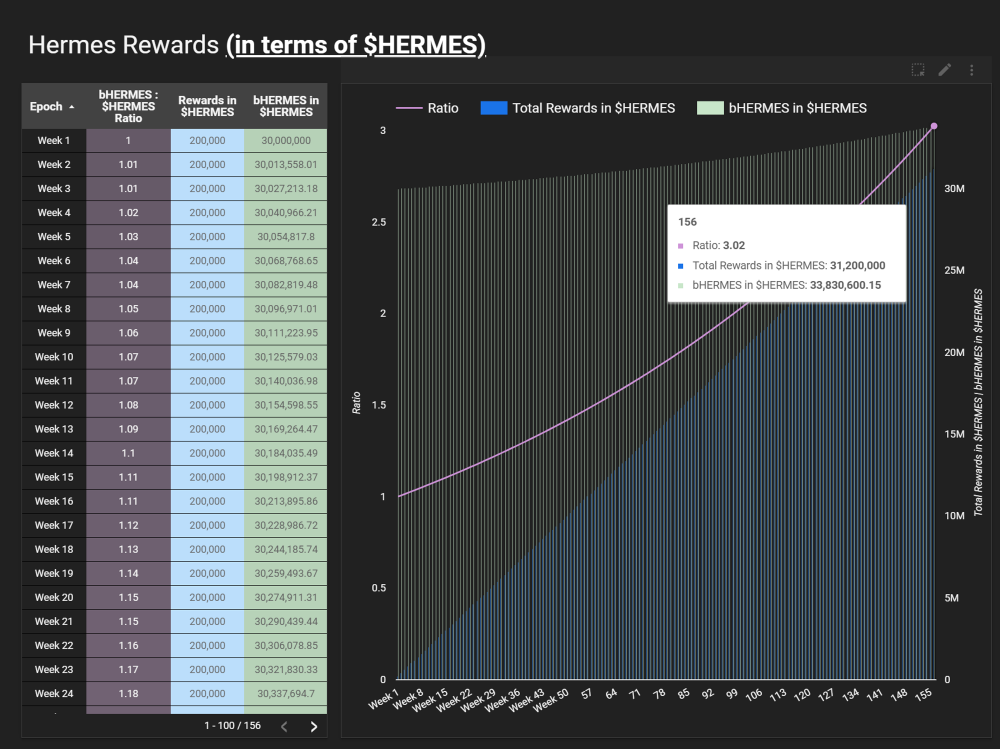Toggle Epoch column sort arrow
This screenshot has height=749, width=1000.
71,107
